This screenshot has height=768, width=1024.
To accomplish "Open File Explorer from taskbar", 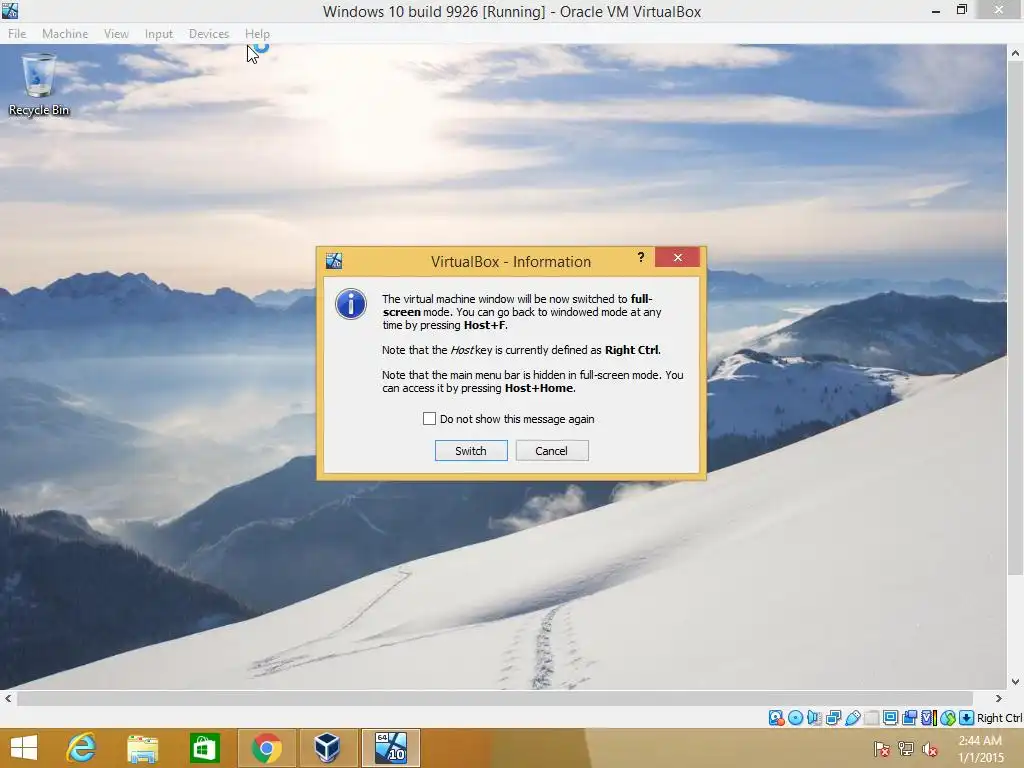I will 142,748.
